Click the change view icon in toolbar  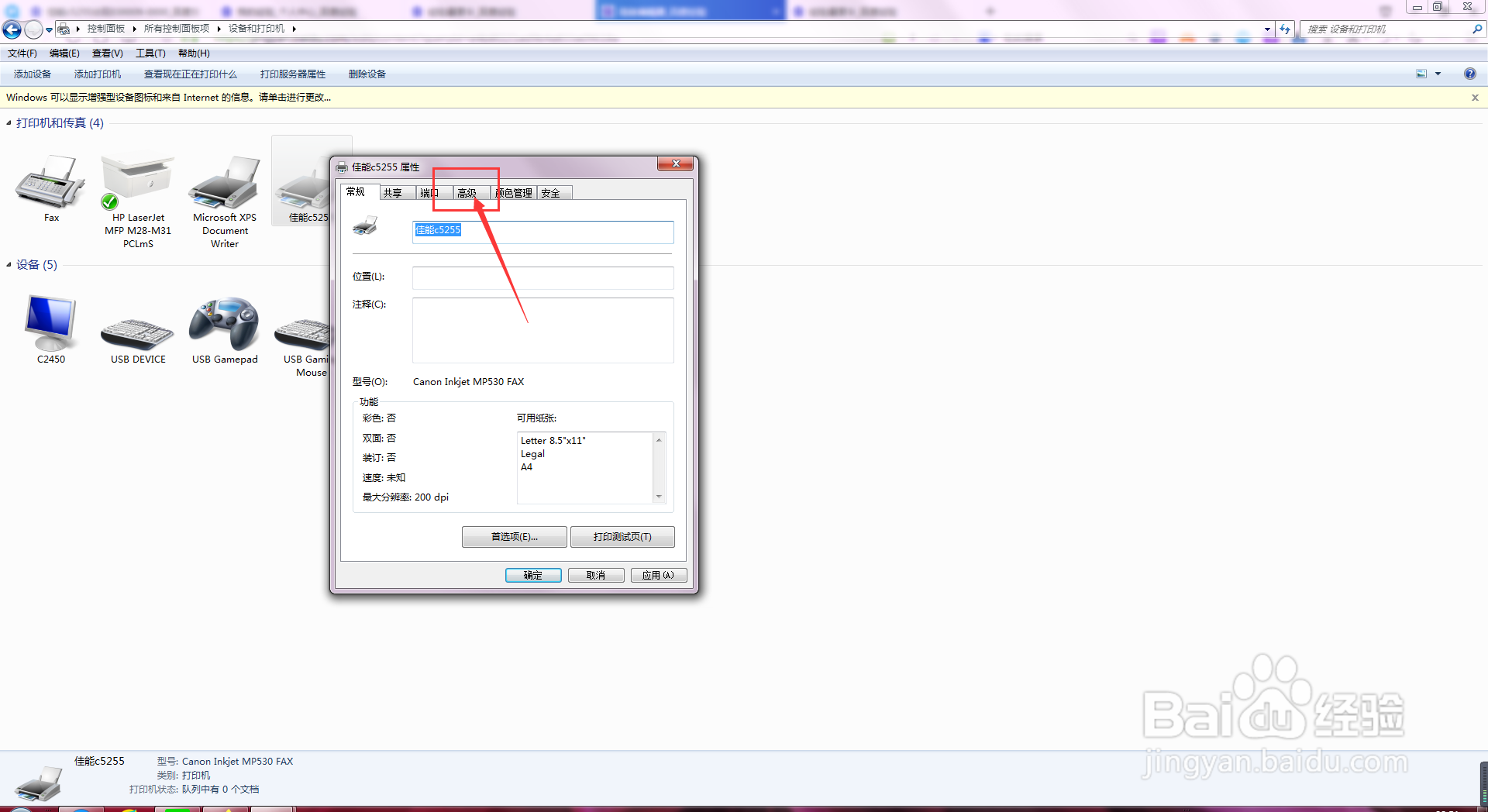(x=1421, y=74)
